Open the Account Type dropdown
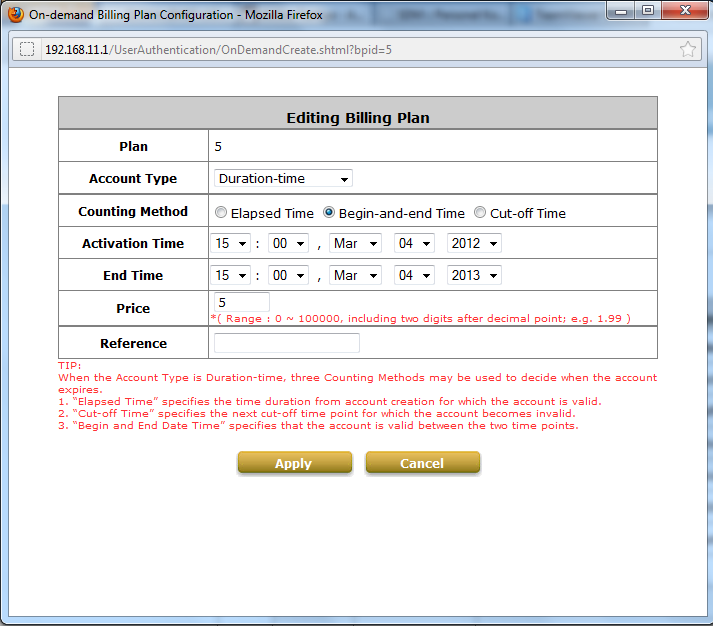 tap(283, 179)
